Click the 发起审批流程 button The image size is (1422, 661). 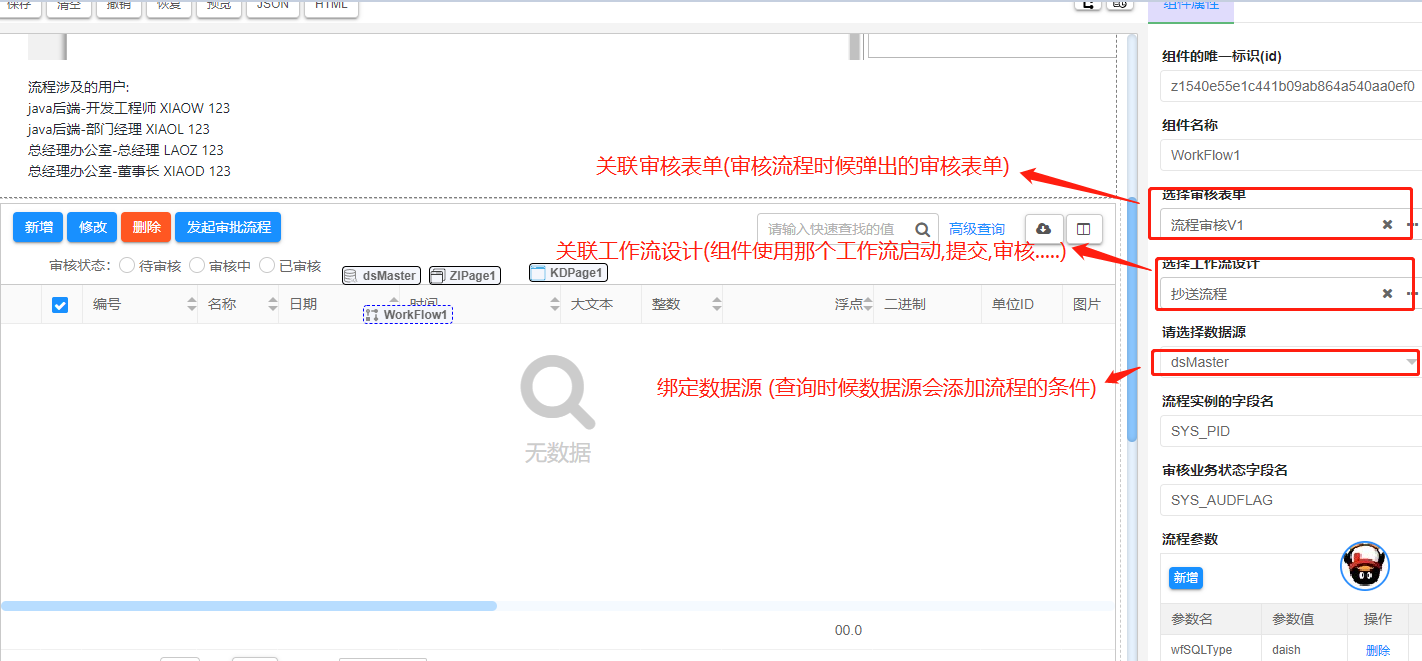(228, 228)
